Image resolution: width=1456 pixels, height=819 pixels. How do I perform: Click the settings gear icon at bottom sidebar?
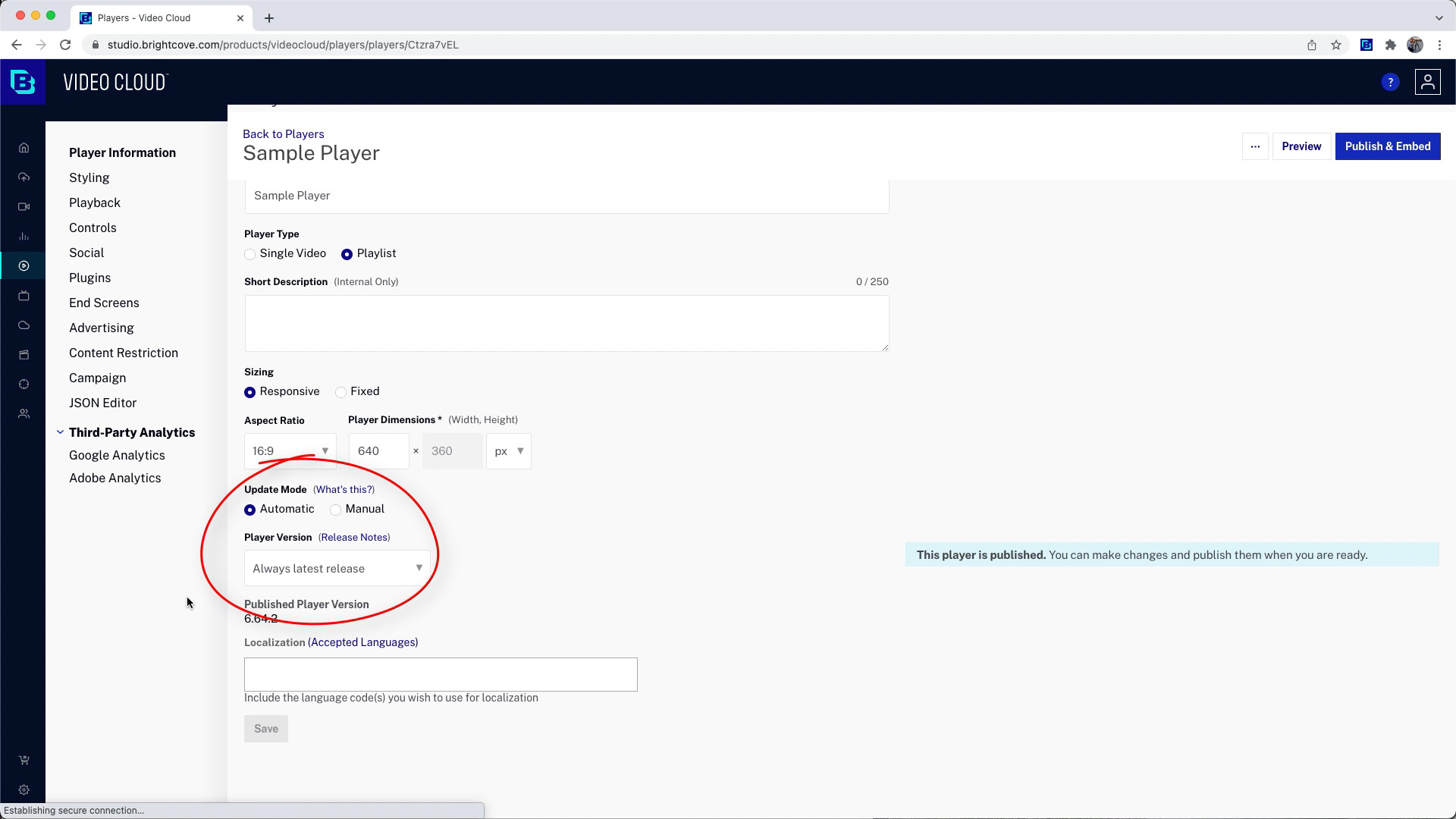(24, 790)
